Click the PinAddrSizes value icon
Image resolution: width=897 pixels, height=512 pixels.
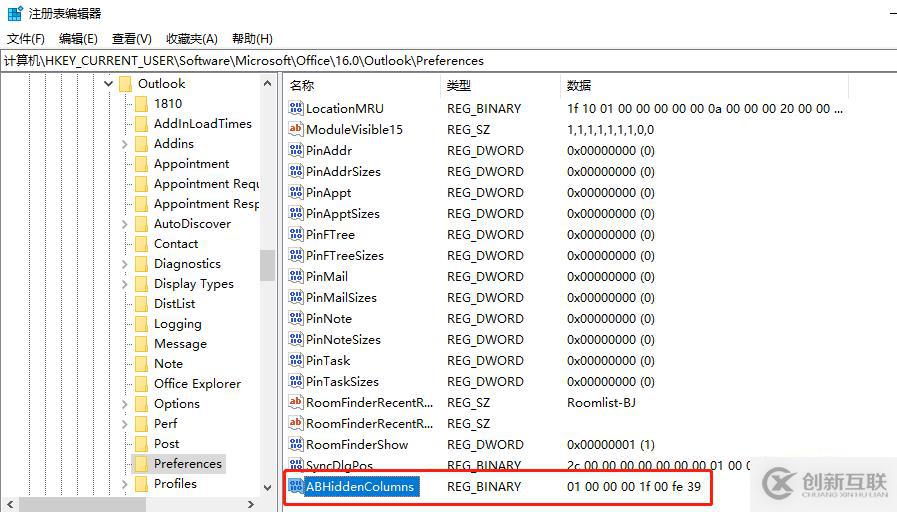point(296,171)
